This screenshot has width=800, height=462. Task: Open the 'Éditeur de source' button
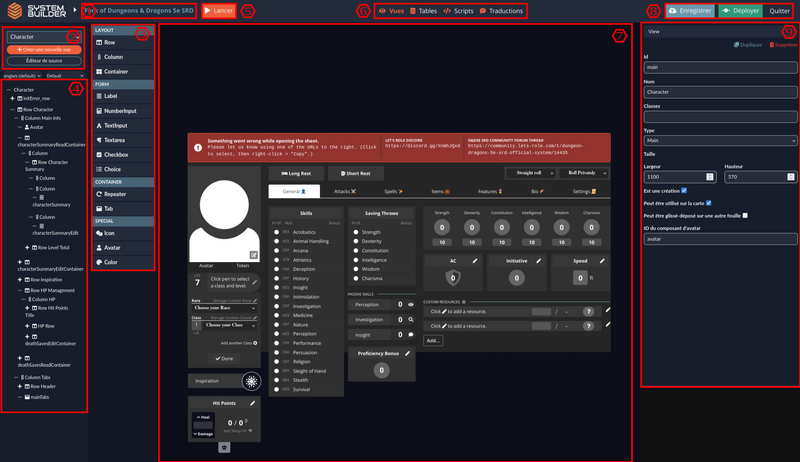coord(44,61)
